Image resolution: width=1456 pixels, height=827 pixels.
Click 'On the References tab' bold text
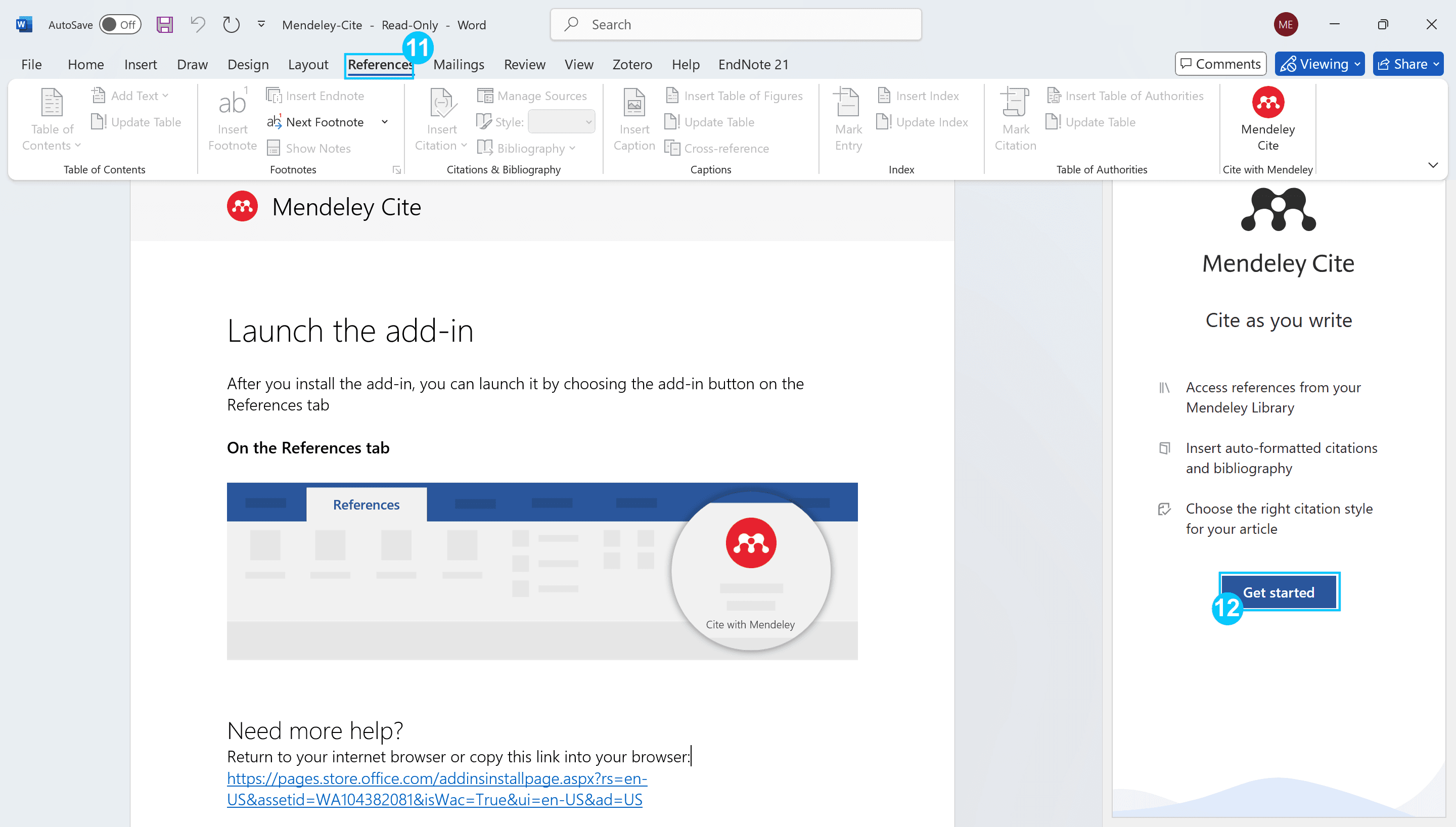point(308,447)
